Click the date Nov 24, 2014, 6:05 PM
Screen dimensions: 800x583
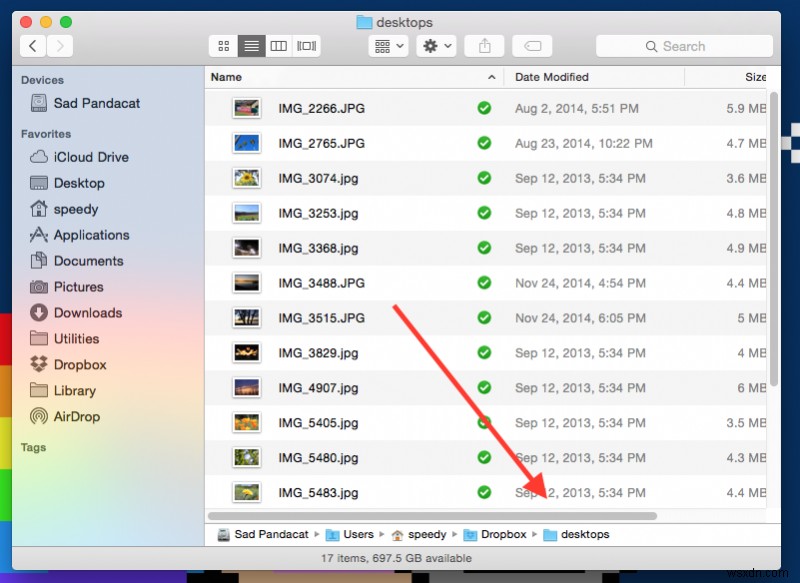580,318
